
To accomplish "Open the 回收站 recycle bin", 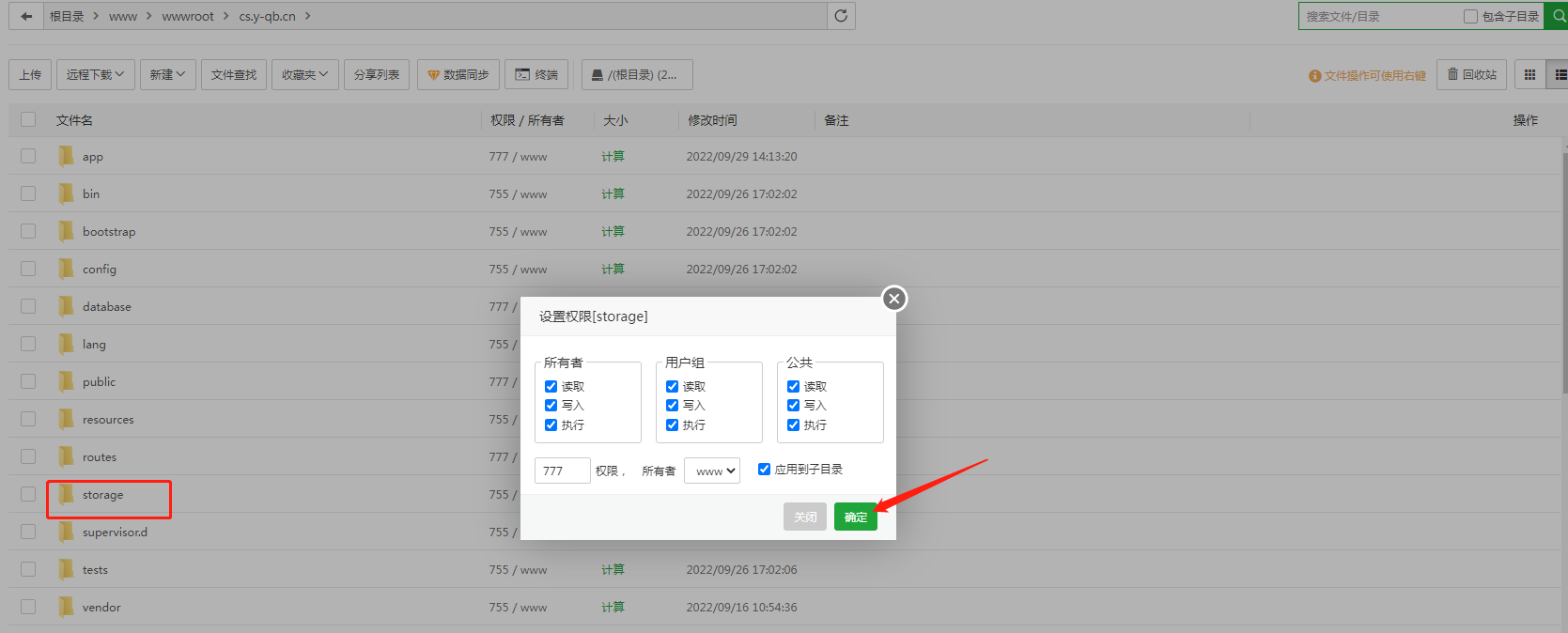I will tap(1472, 74).
